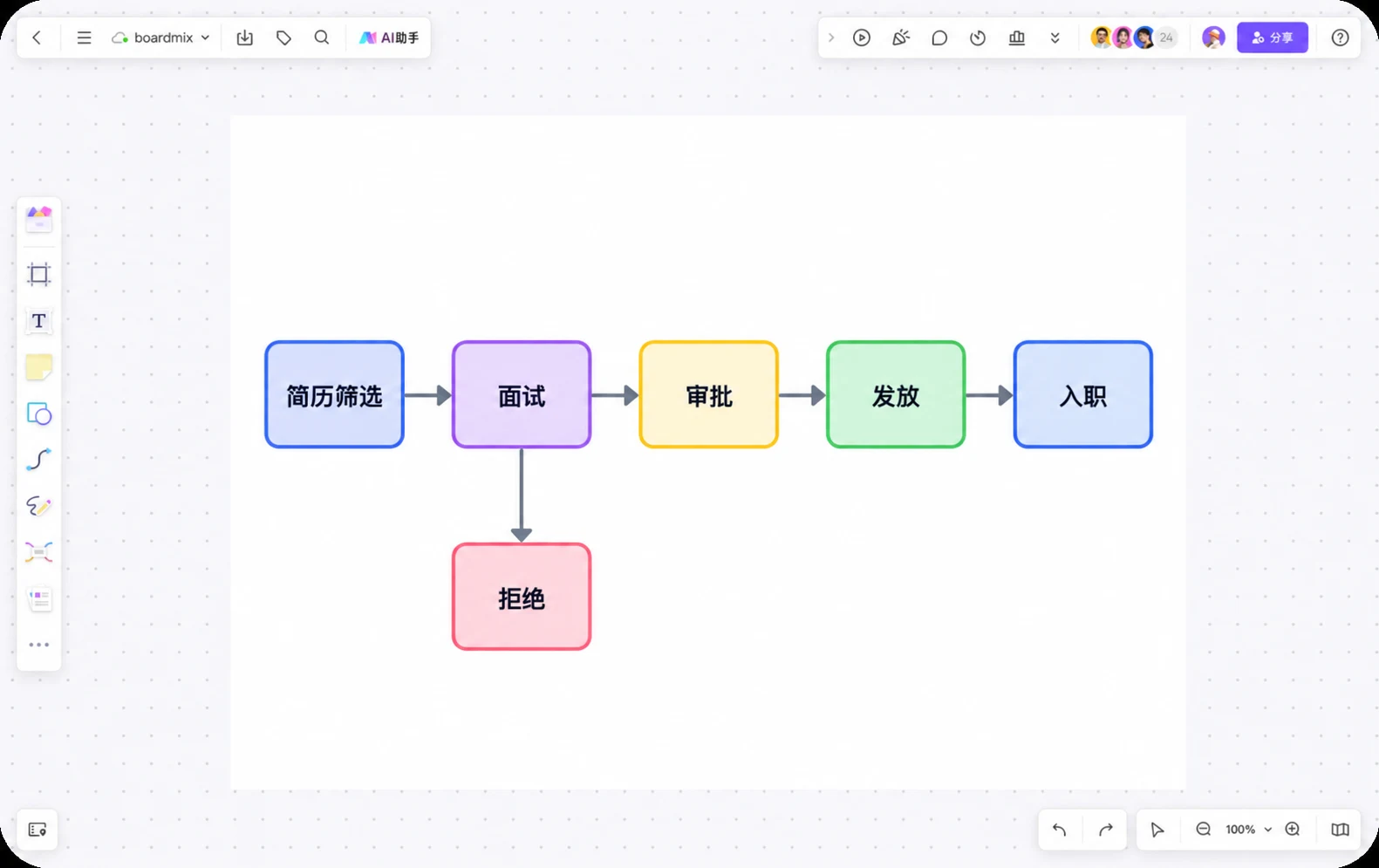Zoom out with the minus magnifier
Screen dimensions: 1379x868
1204,830
